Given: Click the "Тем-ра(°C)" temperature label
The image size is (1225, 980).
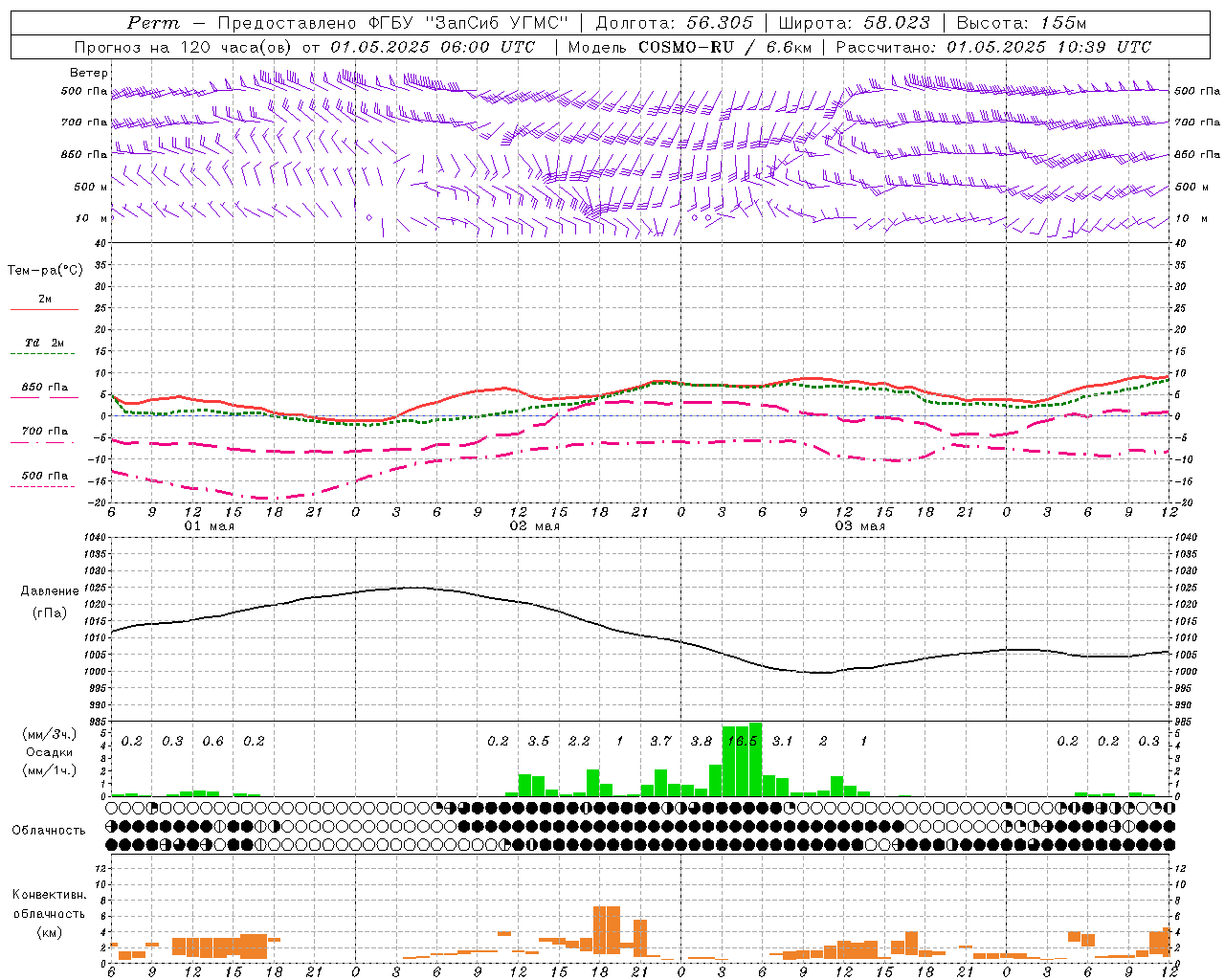Looking at the screenshot, I should pos(45,271).
